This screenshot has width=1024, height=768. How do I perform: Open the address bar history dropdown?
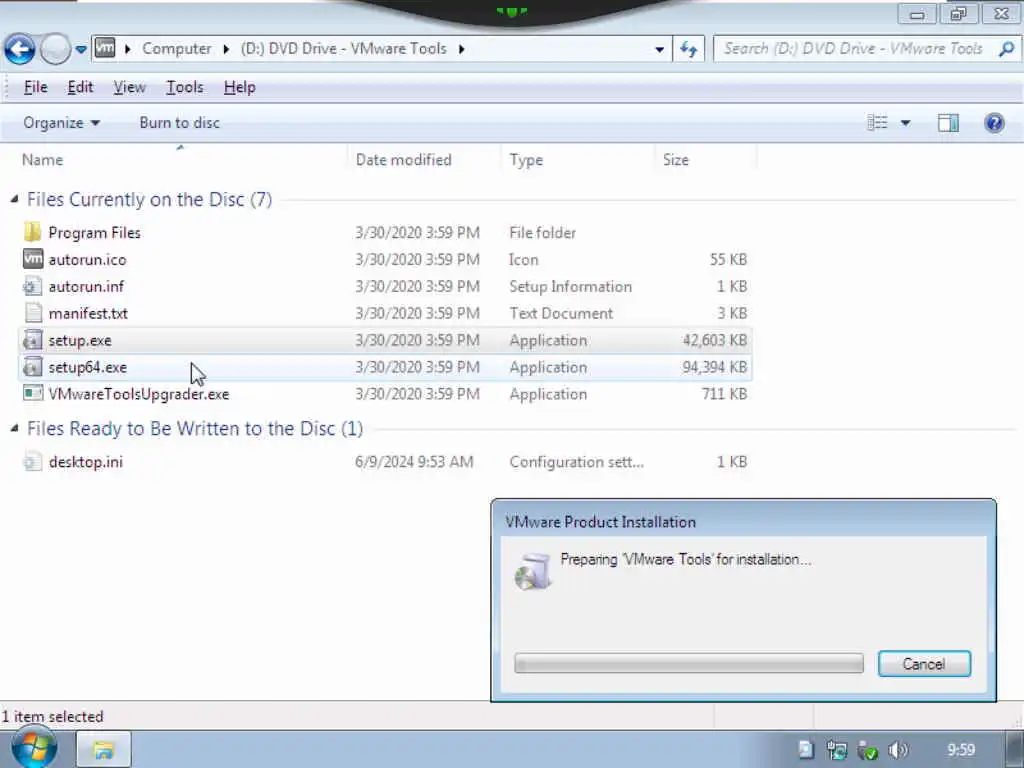[x=660, y=49]
